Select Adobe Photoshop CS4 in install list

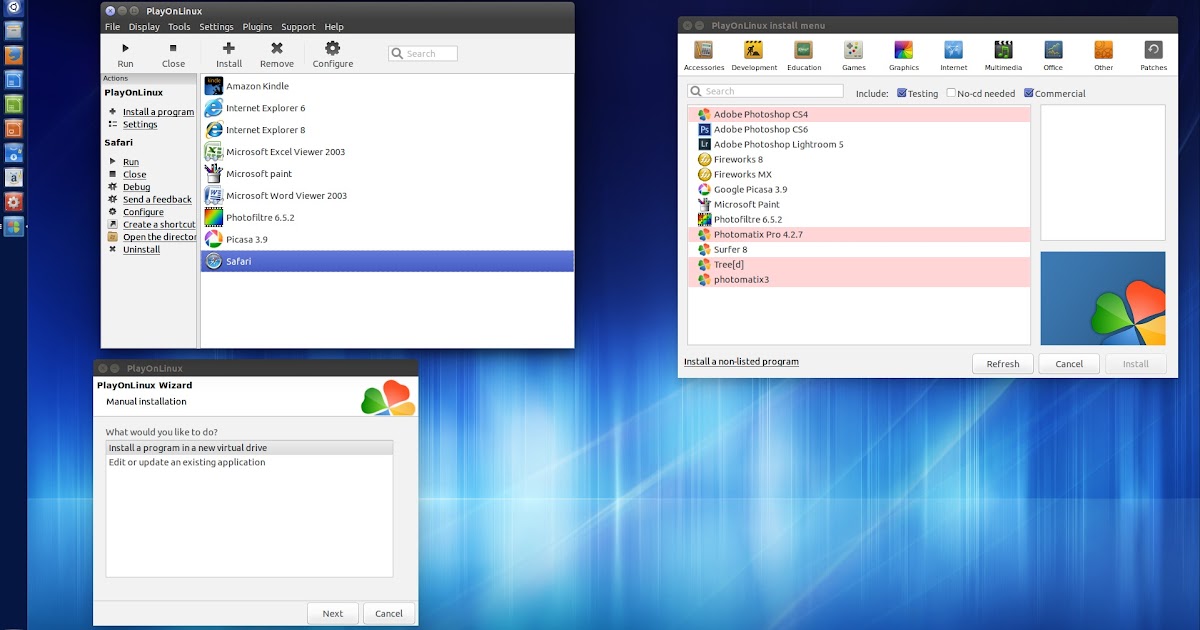click(x=859, y=114)
